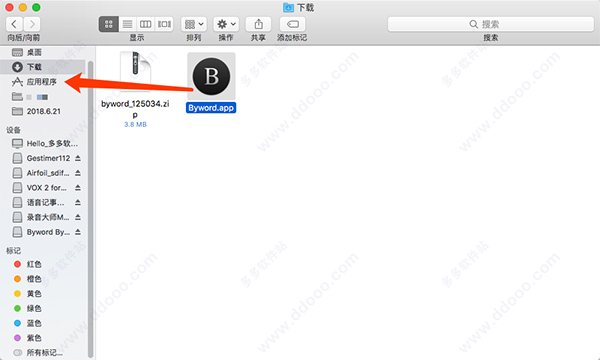
Task: Eject the Byword By... disk
Action: [x=78, y=232]
